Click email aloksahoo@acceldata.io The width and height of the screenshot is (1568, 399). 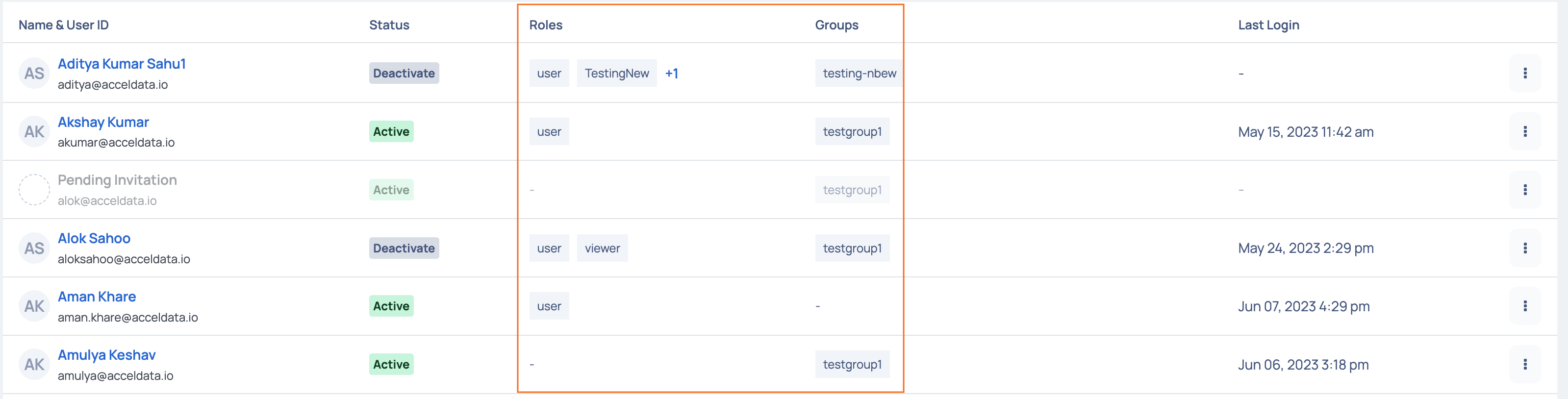pyautogui.click(x=124, y=259)
